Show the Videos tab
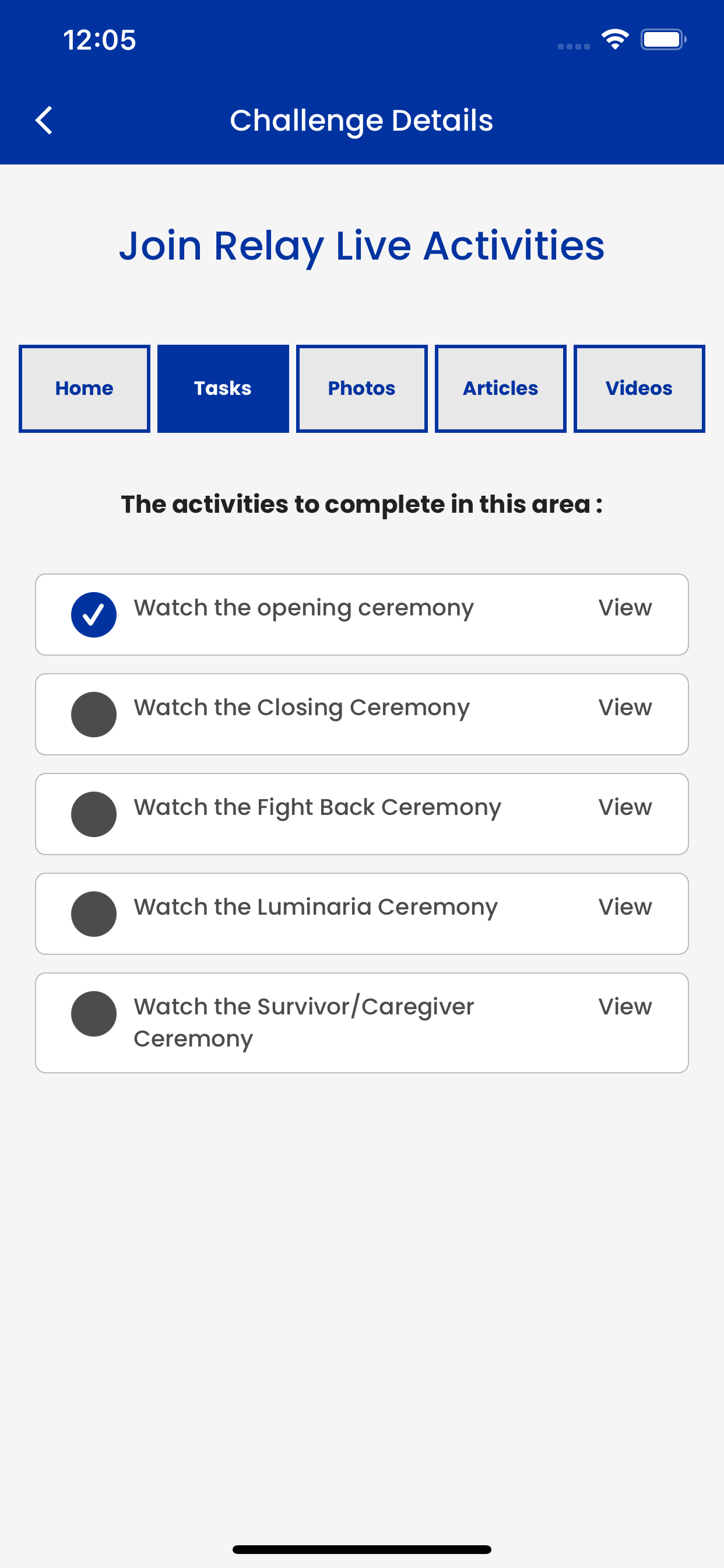The image size is (724, 1568). (x=639, y=388)
